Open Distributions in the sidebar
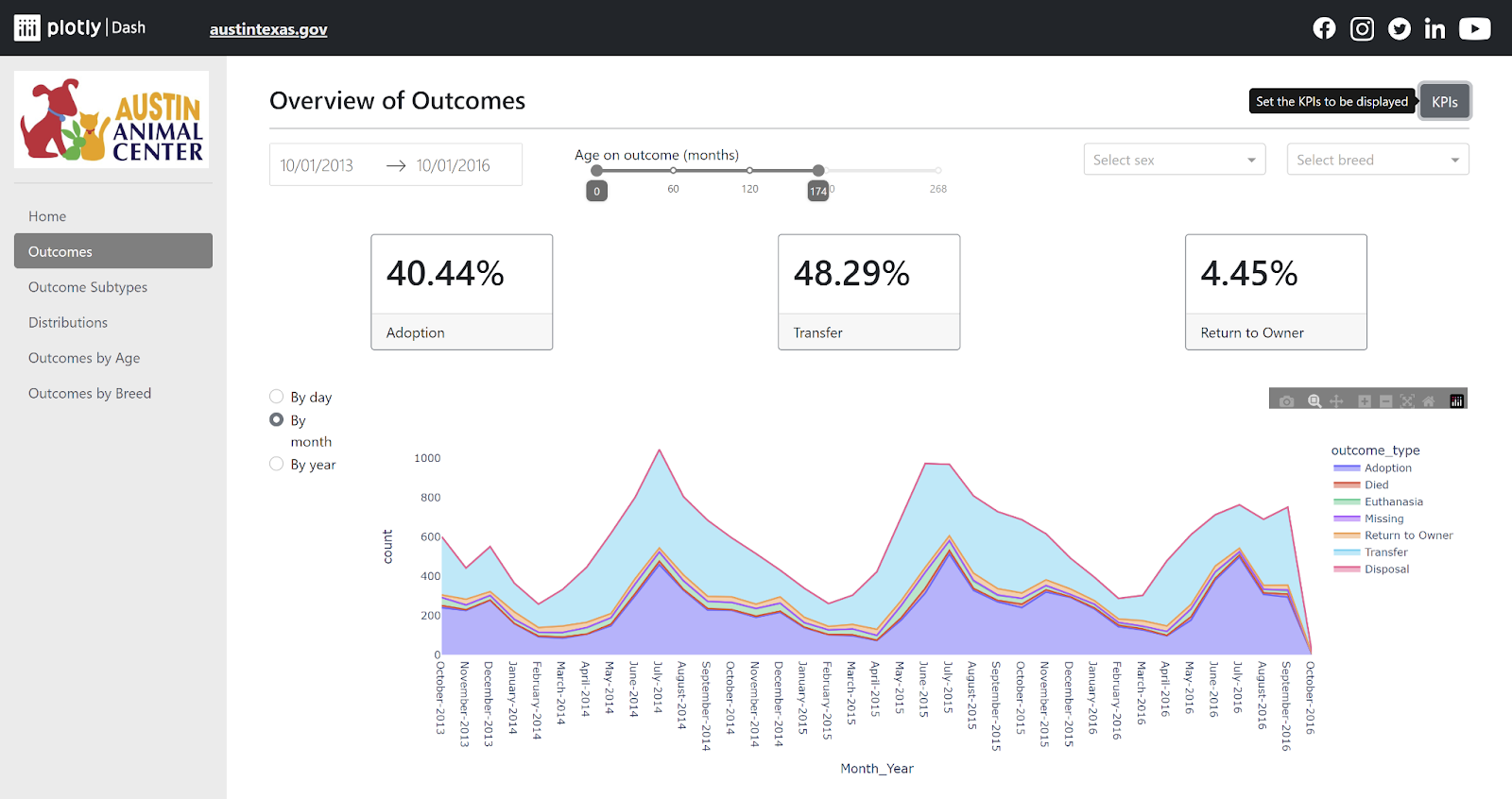The width and height of the screenshot is (1512, 799). pyautogui.click(x=113, y=322)
